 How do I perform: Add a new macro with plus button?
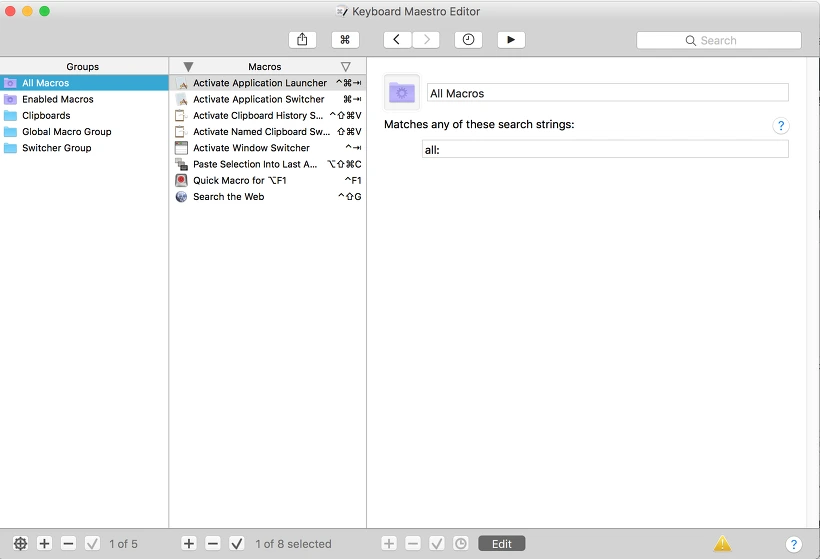(189, 544)
